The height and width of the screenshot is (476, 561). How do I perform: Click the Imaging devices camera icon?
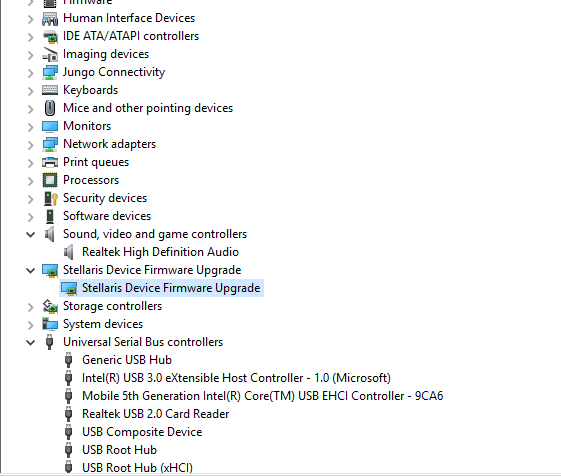click(x=50, y=54)
